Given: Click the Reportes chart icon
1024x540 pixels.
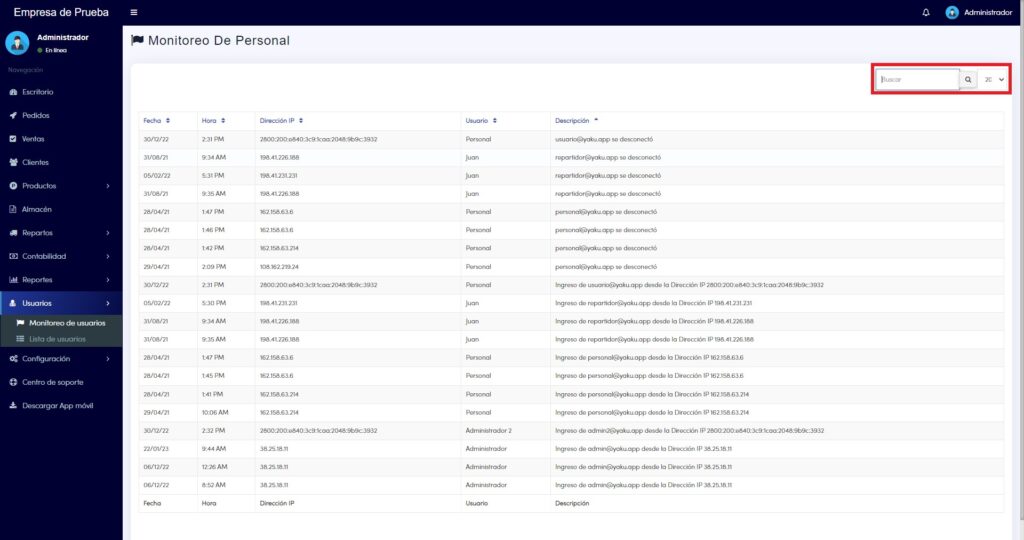Looking at the screenshot, I should [x=13, y=280].
